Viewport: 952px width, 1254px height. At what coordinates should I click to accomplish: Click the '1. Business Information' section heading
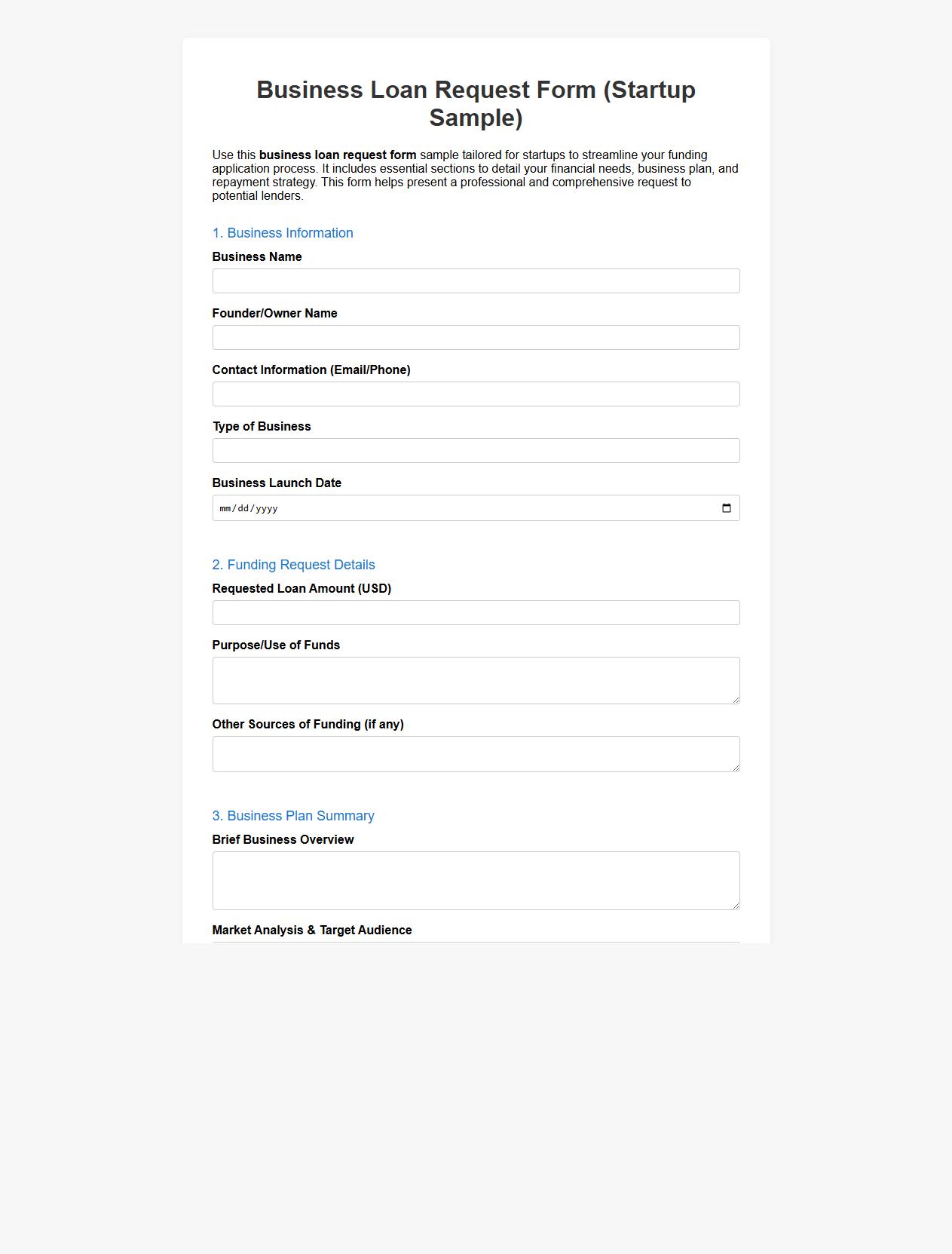[283, 233]
